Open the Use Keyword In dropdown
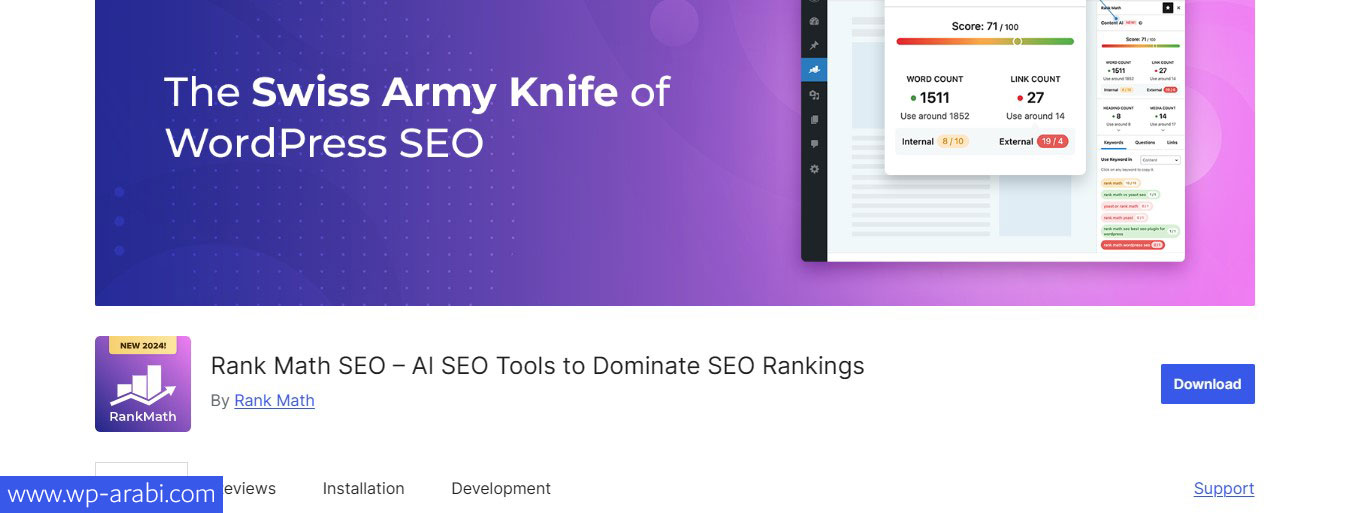 1160,160
